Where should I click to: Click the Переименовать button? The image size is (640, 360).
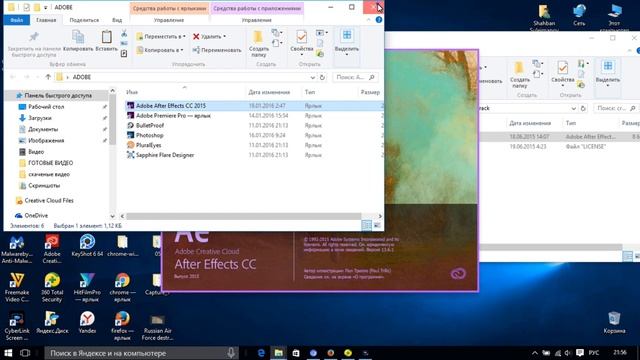(x=217, y=50)
